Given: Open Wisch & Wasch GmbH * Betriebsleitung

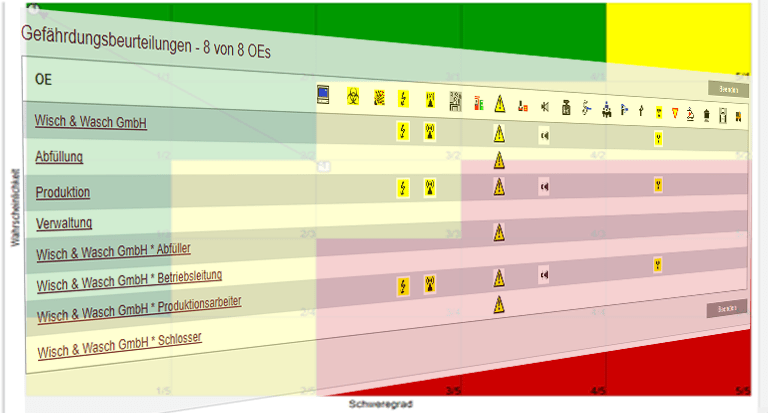Looking at the screenshot, I should coord(129,281).
